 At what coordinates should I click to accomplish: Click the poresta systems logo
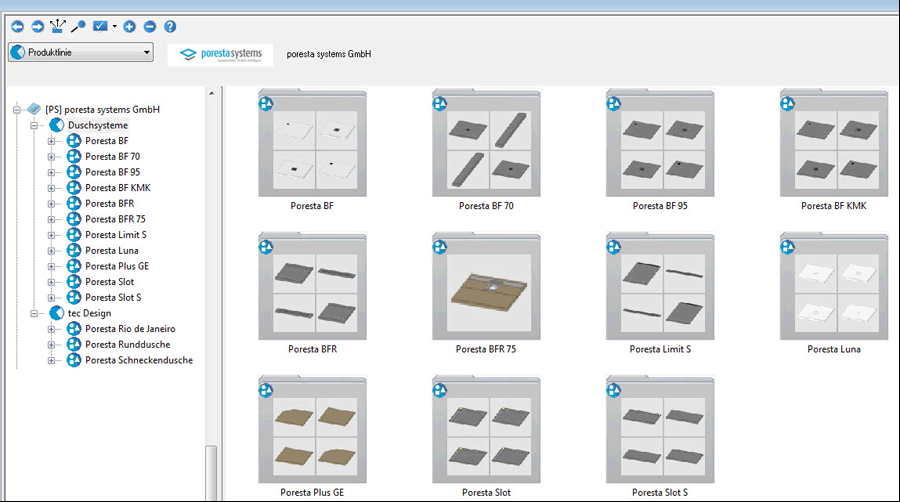tap(220, 55)
